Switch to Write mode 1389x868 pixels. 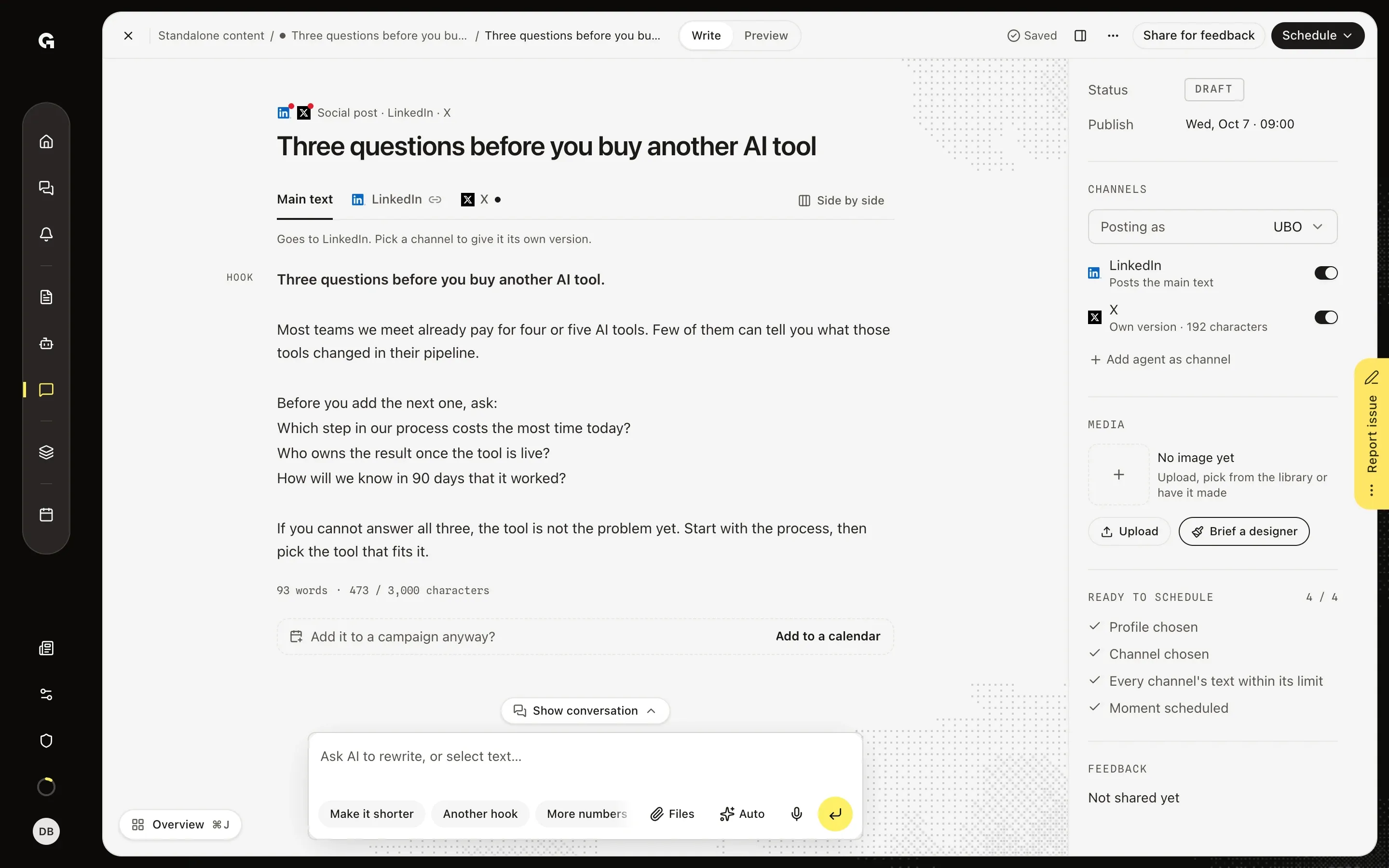click(x=706, y=36)
